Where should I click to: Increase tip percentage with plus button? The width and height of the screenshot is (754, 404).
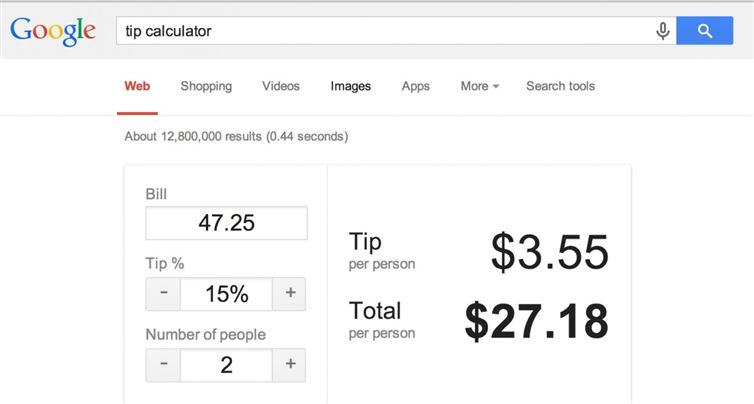click(290, 294)
